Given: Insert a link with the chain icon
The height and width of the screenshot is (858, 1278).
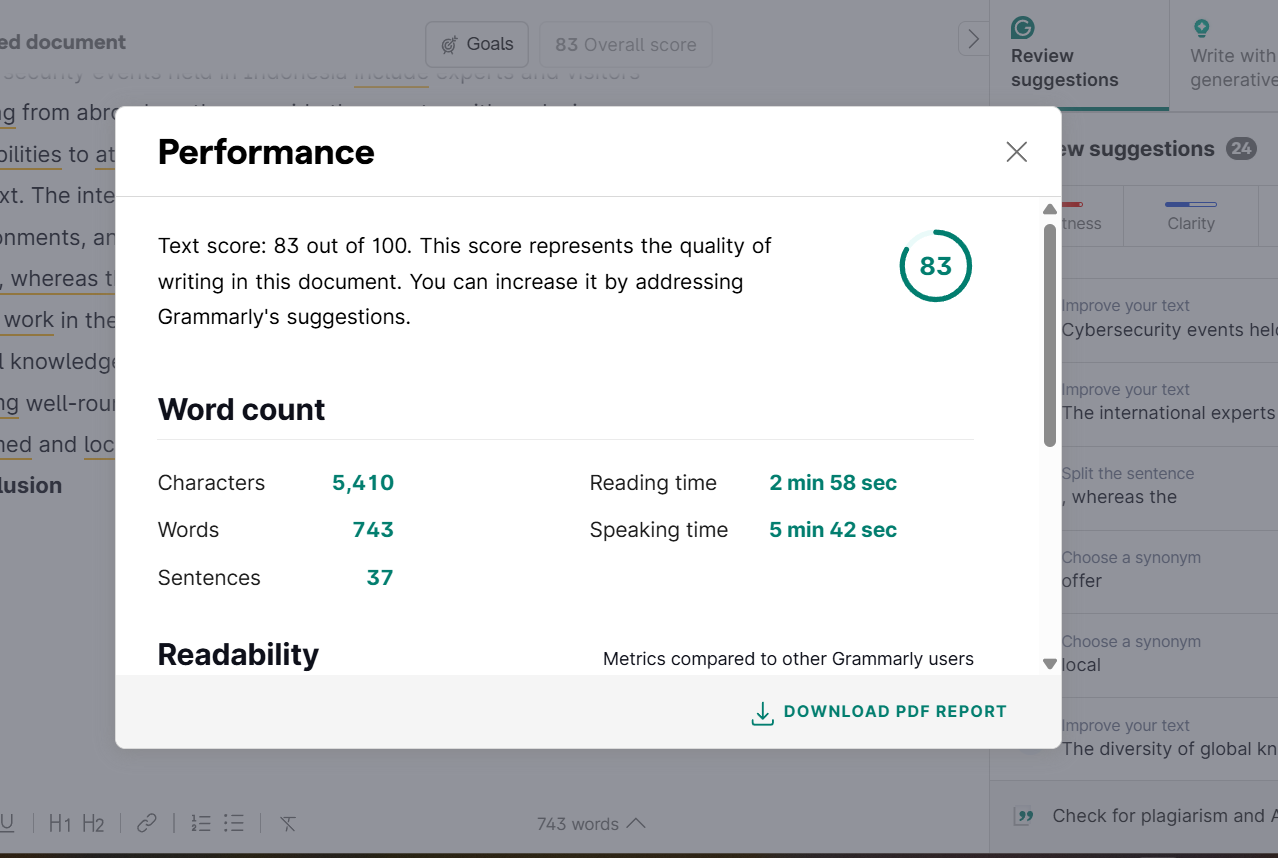Looking at the screenshot, I should [147, 824].
